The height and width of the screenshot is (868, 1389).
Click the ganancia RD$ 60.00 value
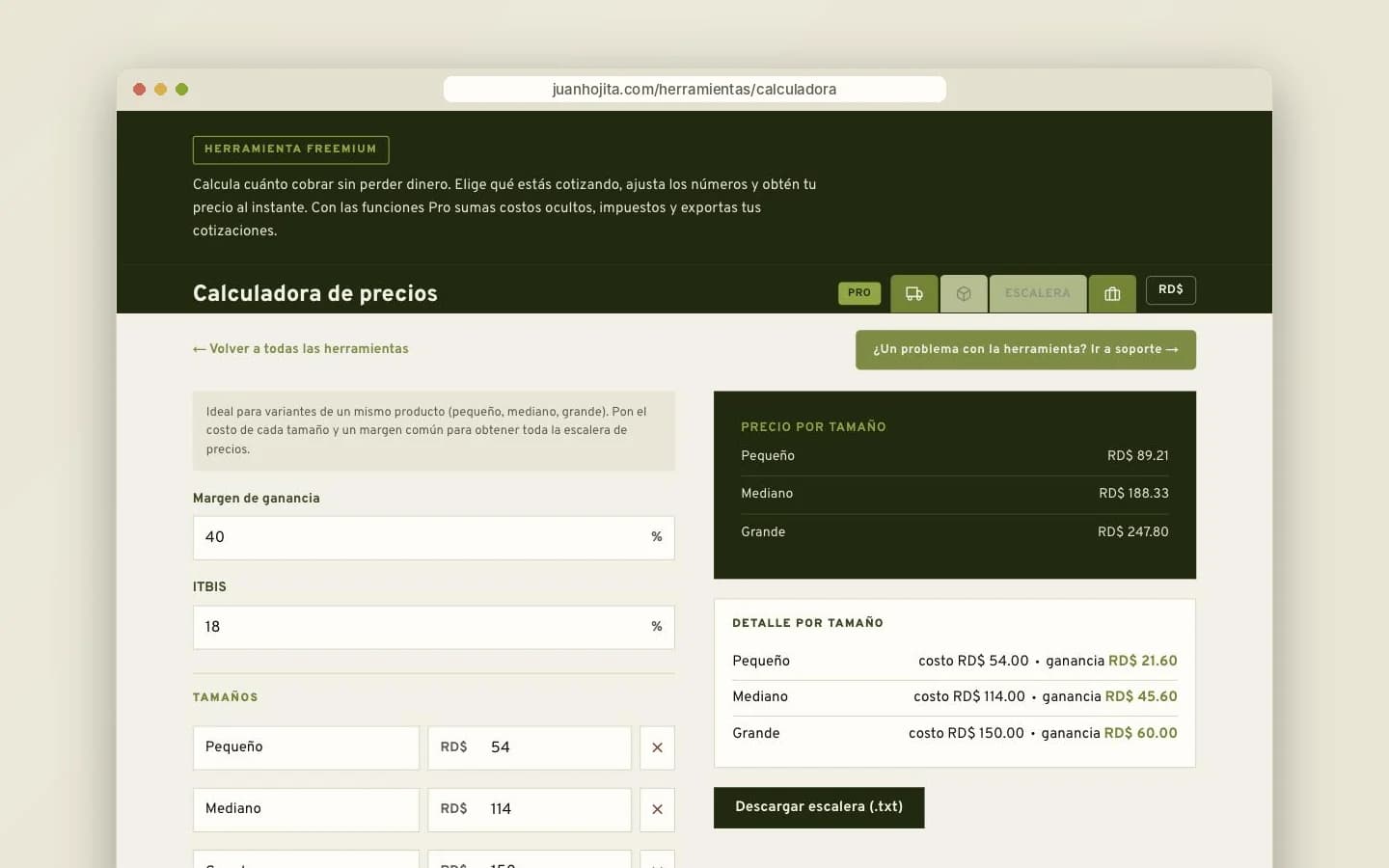(1140, 733)
